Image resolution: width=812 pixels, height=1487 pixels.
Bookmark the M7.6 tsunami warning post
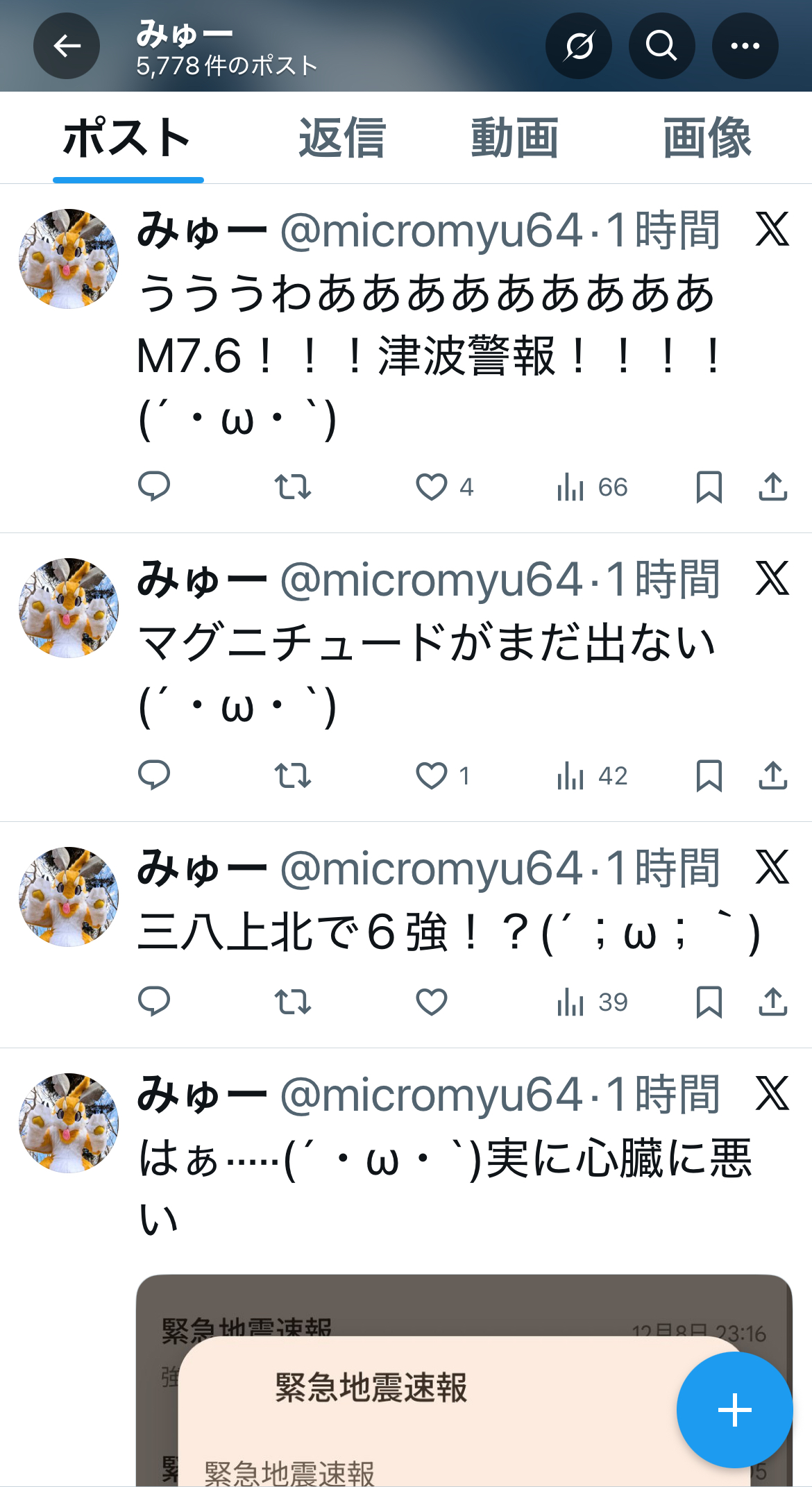click(709, 487)
